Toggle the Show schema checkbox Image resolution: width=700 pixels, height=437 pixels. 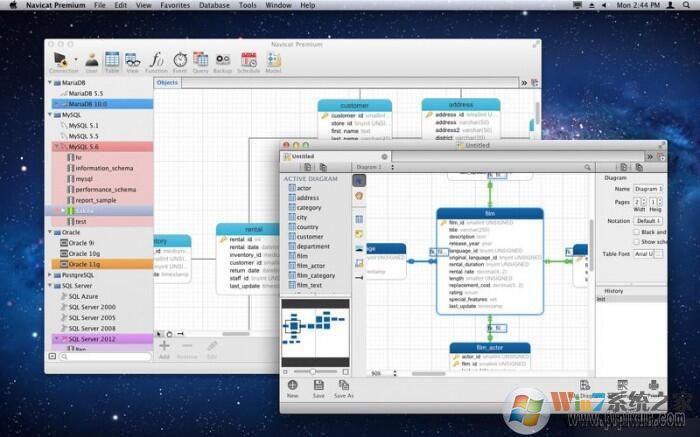pos(636,241)
